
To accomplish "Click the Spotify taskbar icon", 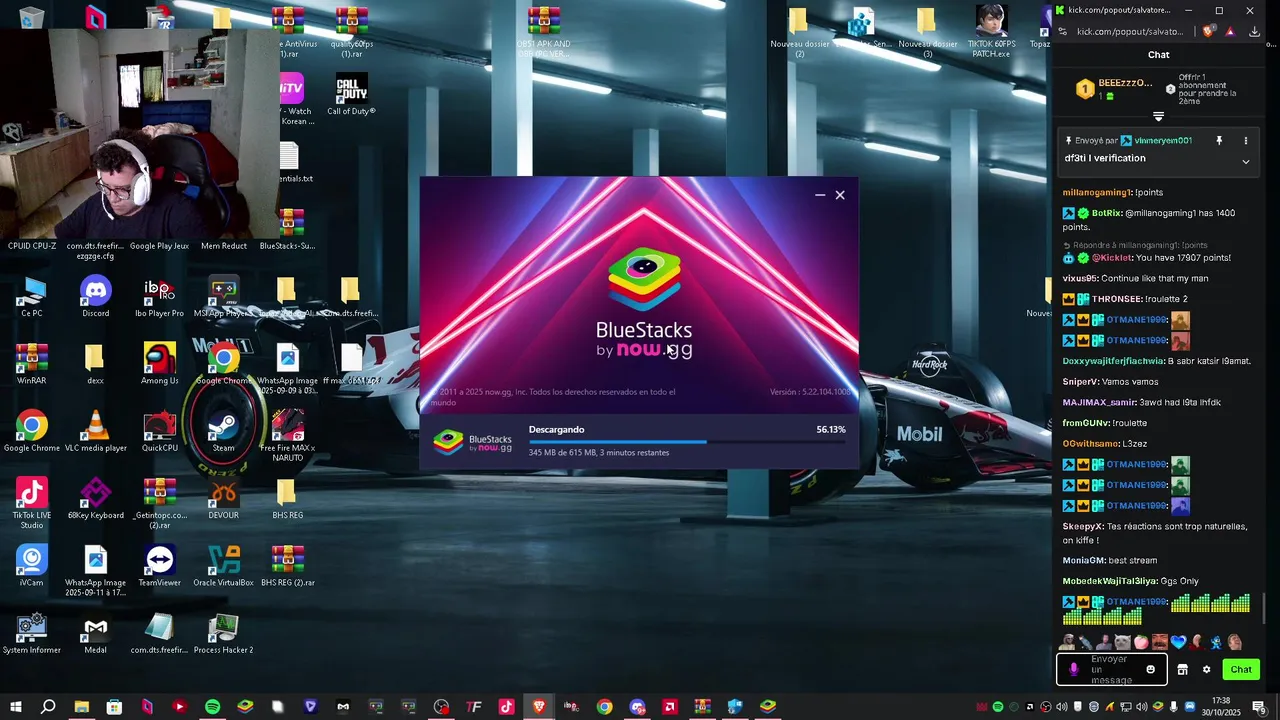I will (212, 707).
